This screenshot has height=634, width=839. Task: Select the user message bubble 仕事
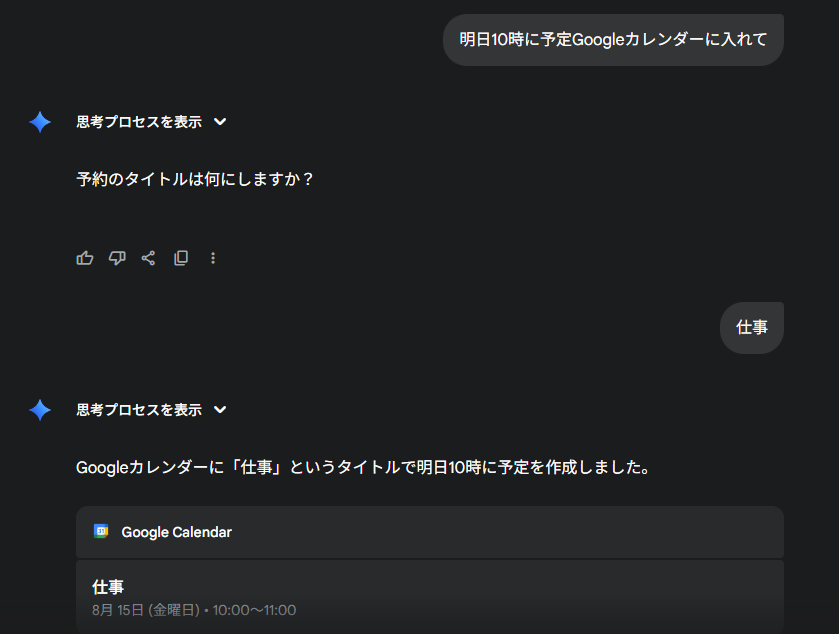pos(752,327)
